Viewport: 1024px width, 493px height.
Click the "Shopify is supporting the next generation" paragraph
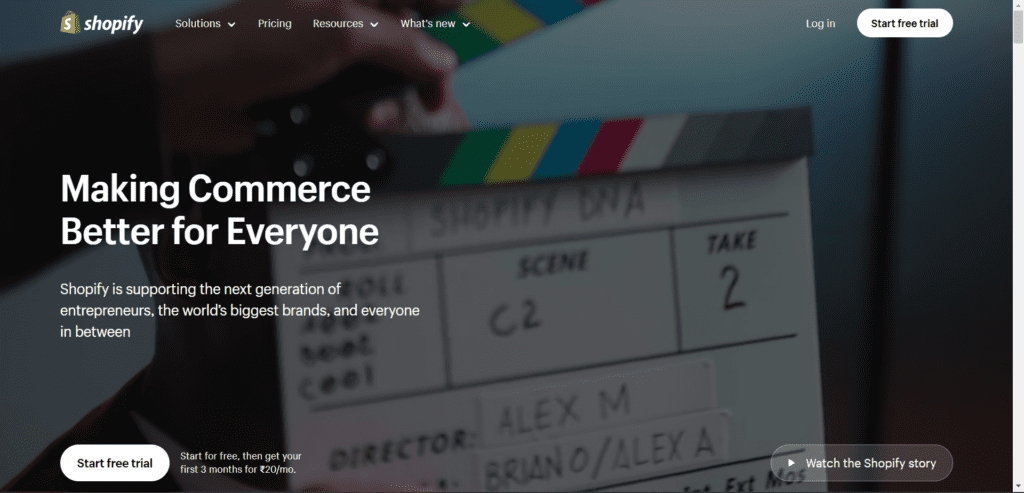coord(240,310)
